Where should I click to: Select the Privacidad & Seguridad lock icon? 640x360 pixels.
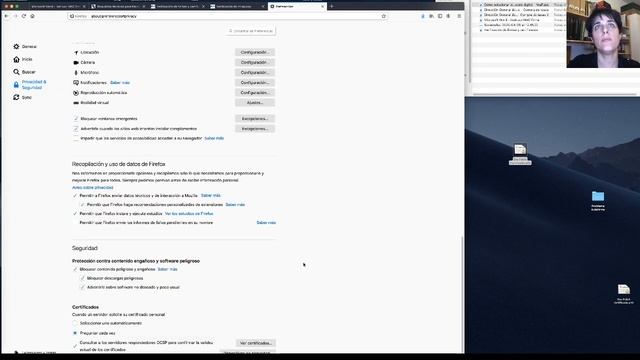(x=16, y=84)
